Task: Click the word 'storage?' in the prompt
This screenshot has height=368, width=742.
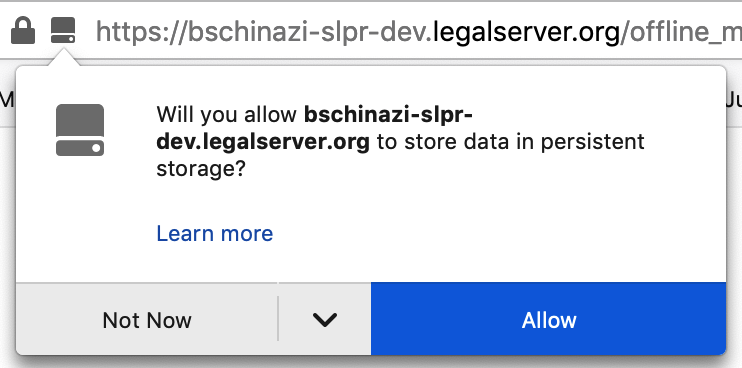Action: pyautogui.click(x=201, y=169)
